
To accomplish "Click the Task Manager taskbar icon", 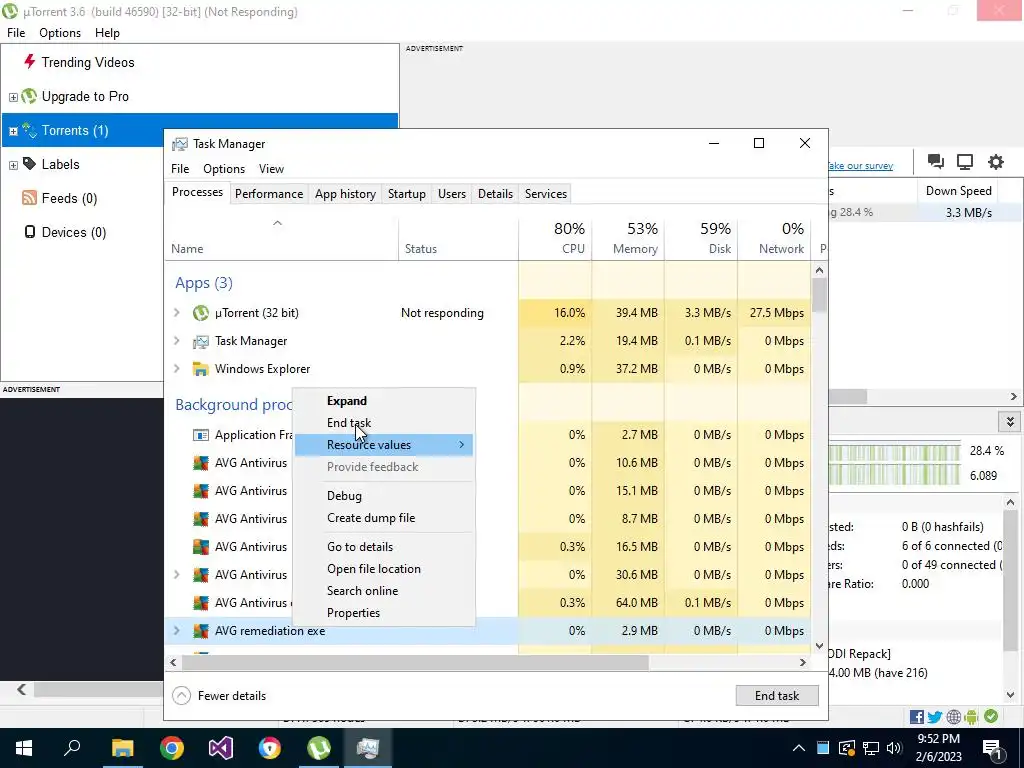I will tap(368, 748).
